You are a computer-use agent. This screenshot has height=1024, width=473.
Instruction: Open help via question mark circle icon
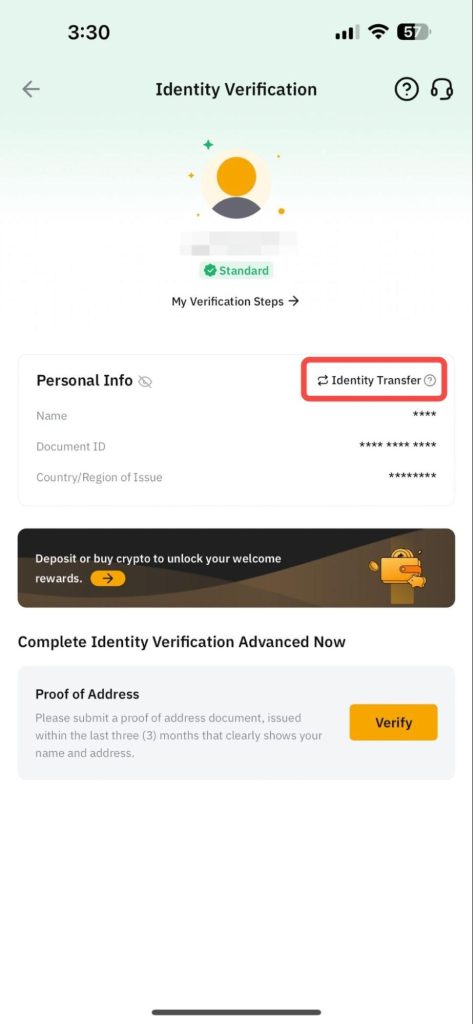click(406, 89)
